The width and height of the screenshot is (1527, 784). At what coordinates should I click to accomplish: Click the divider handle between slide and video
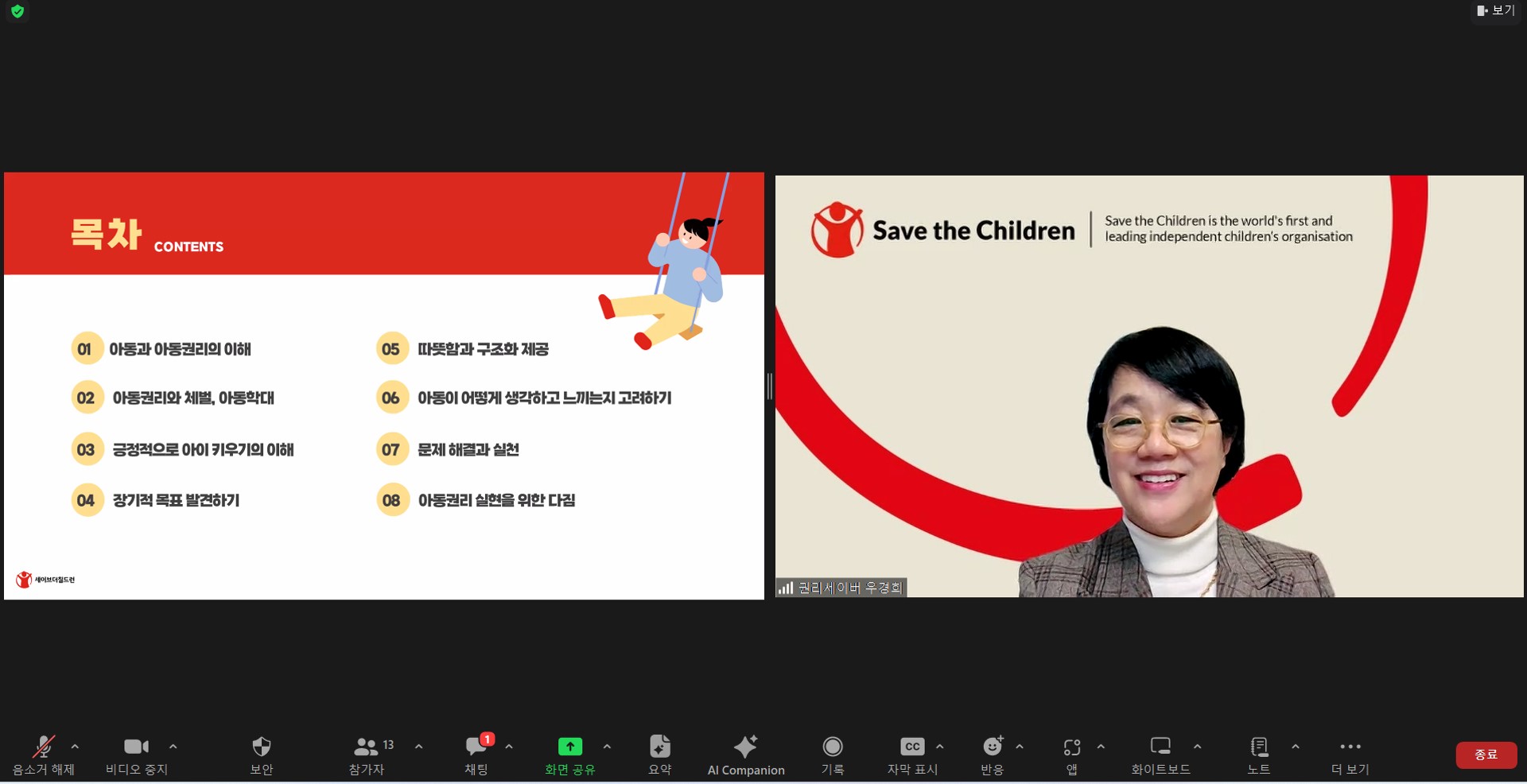(x=769, y=386)
